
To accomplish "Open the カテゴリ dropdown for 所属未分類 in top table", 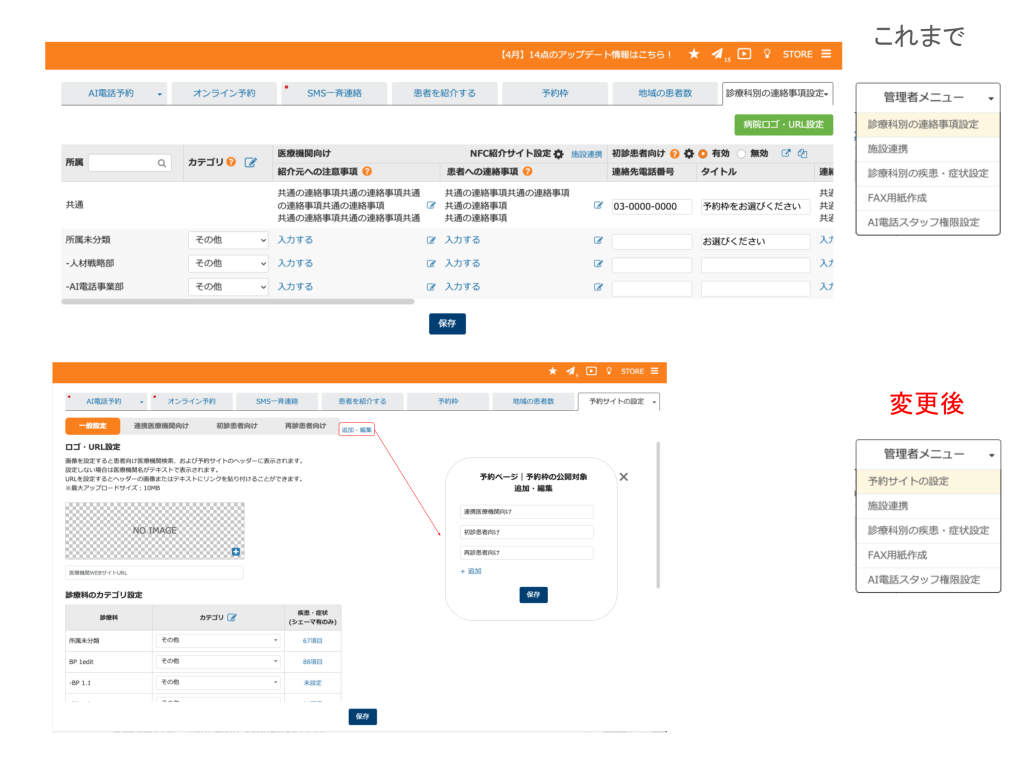I will (229, 240).
